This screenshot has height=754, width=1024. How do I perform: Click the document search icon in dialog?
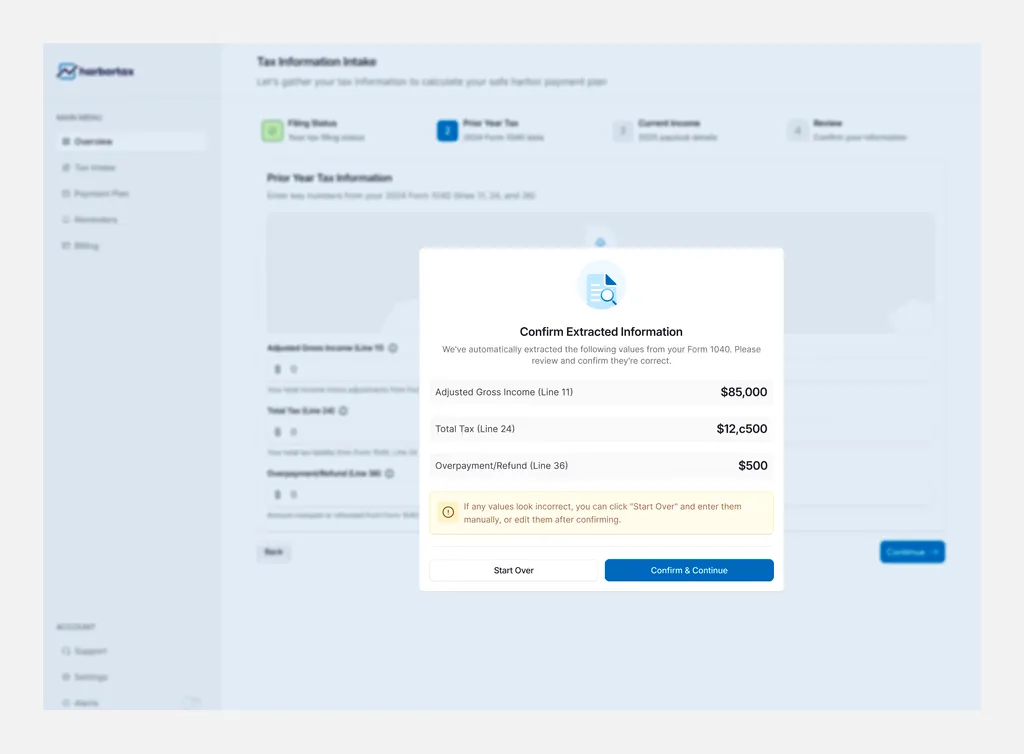601,286
